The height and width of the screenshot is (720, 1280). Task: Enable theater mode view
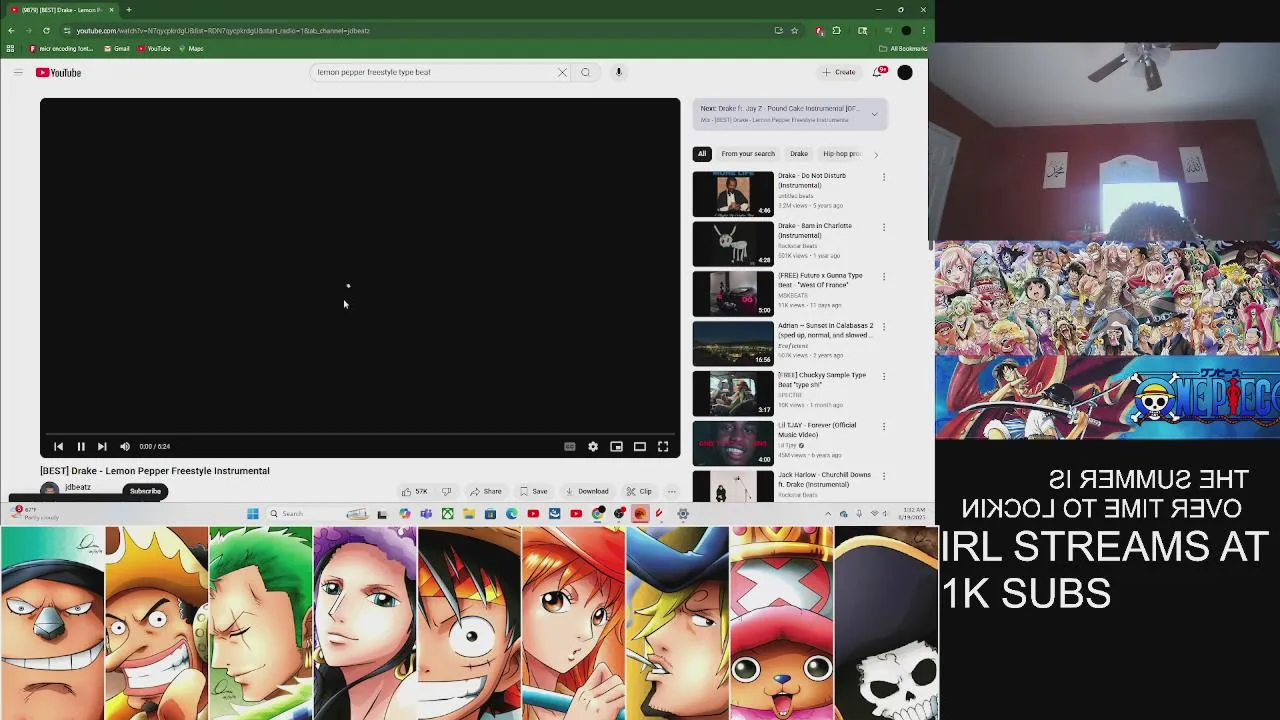tap(640, 447)
